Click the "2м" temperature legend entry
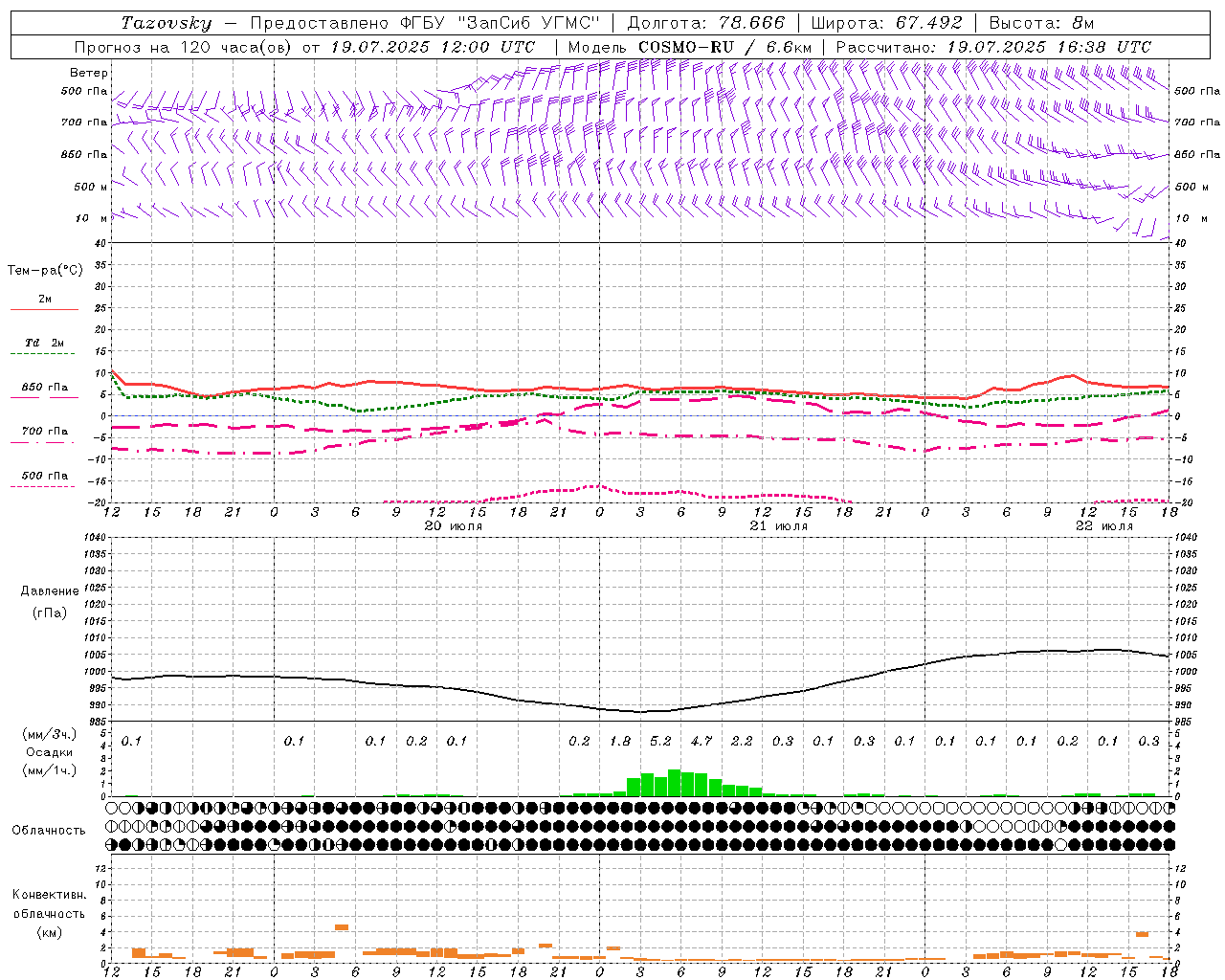 point(45,300)
